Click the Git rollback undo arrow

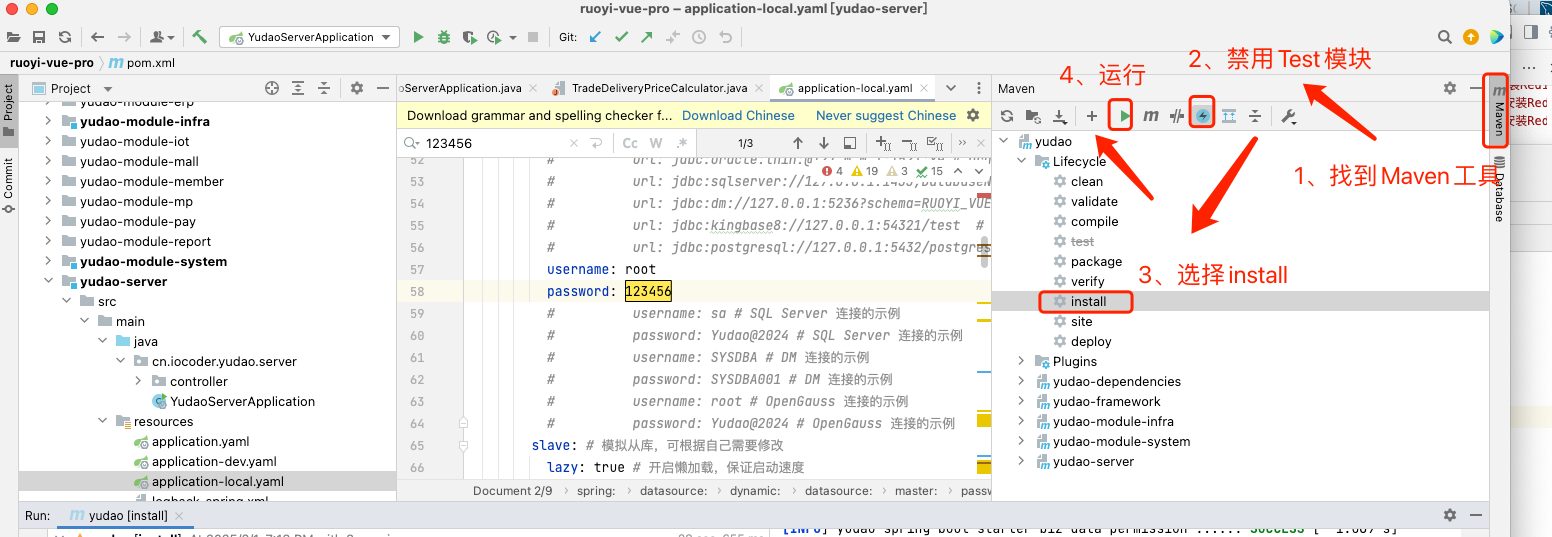725,37
